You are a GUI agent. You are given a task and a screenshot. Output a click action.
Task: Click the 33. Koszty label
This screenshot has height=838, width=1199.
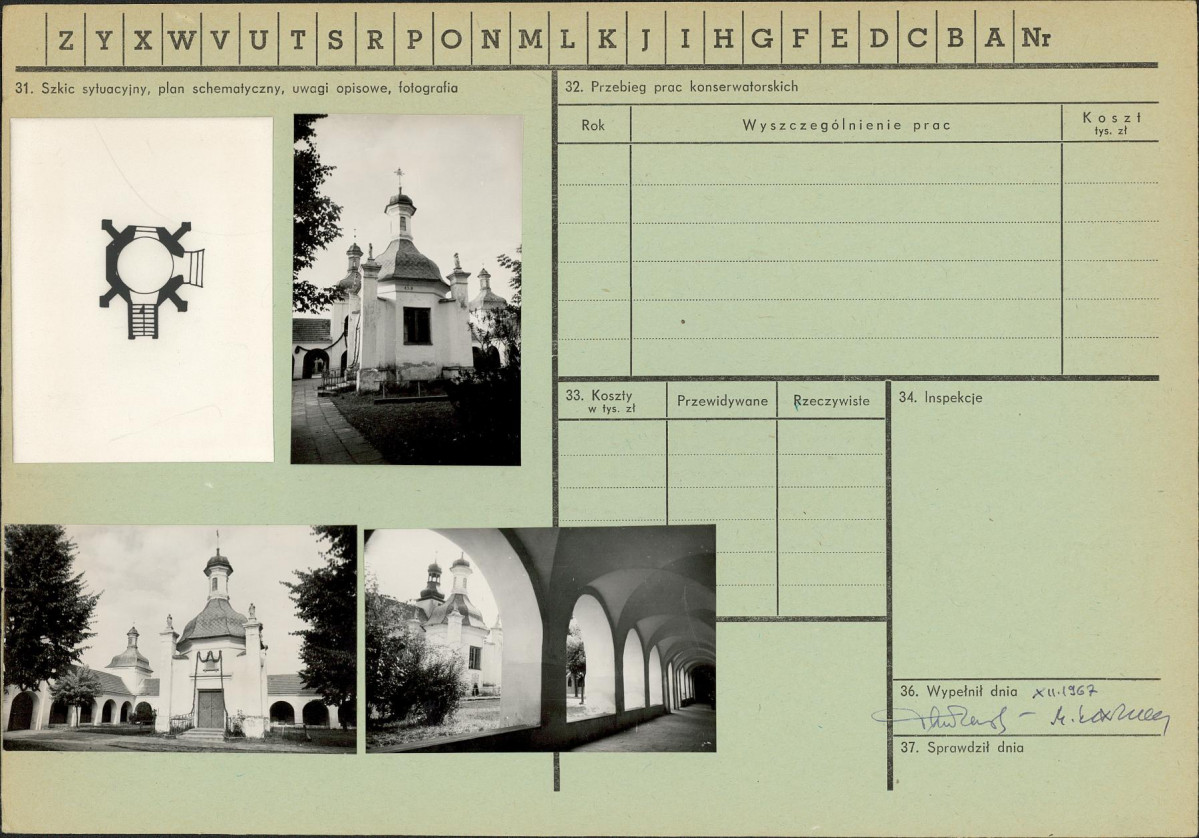[x=600, y=401]
